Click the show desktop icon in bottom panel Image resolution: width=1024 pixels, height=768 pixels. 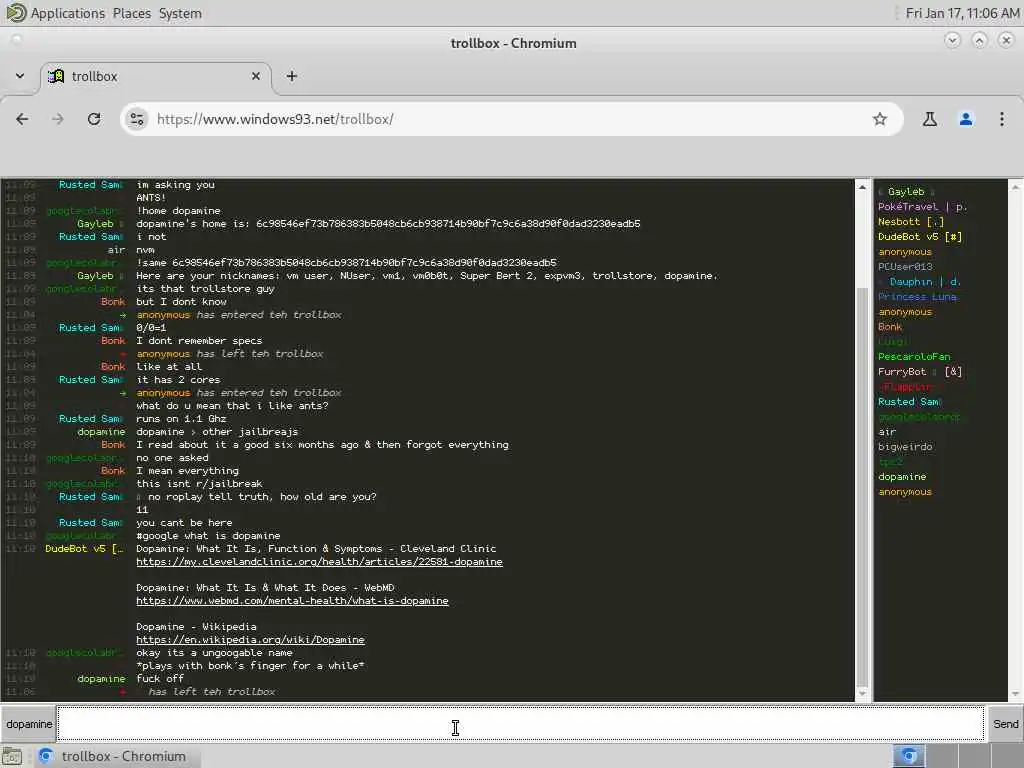[12, 757]
